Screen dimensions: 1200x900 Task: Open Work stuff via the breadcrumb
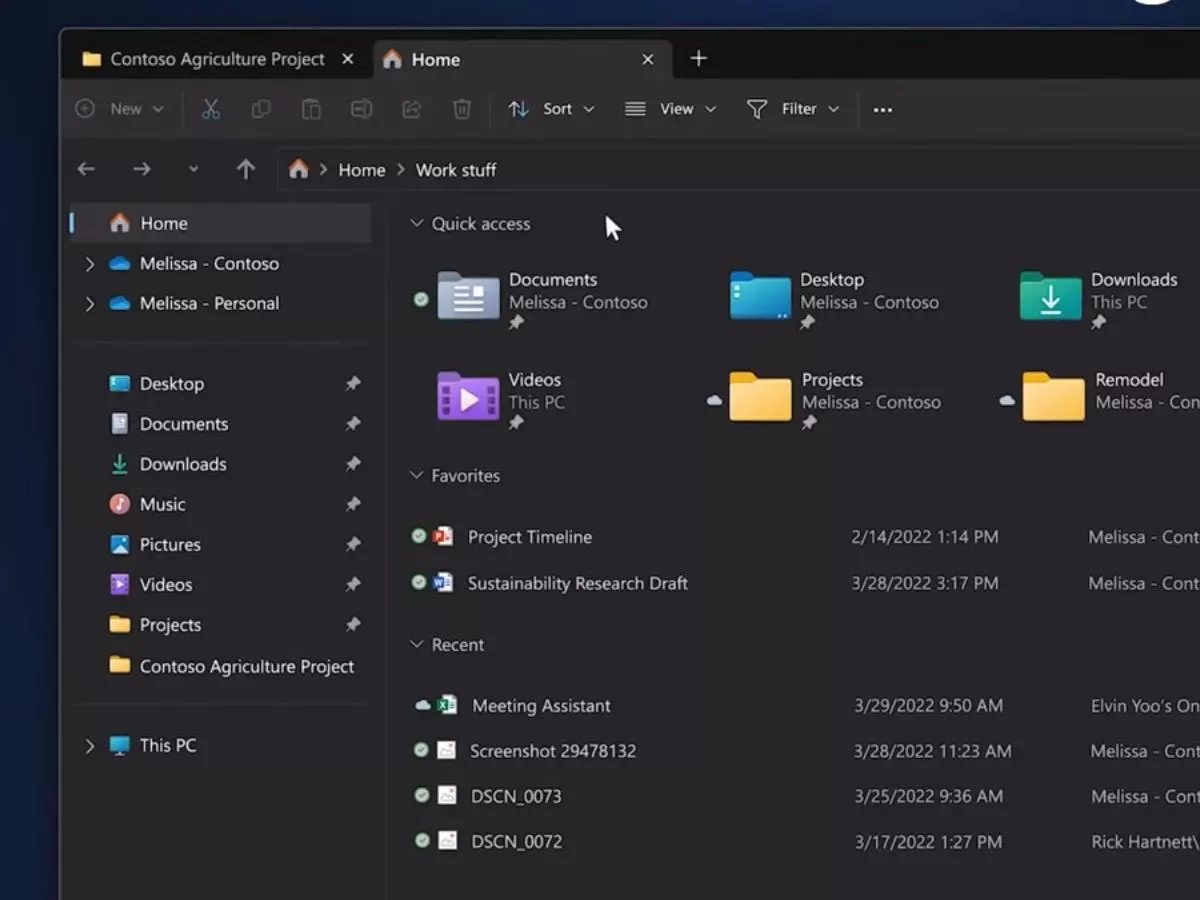click(455, 169)
